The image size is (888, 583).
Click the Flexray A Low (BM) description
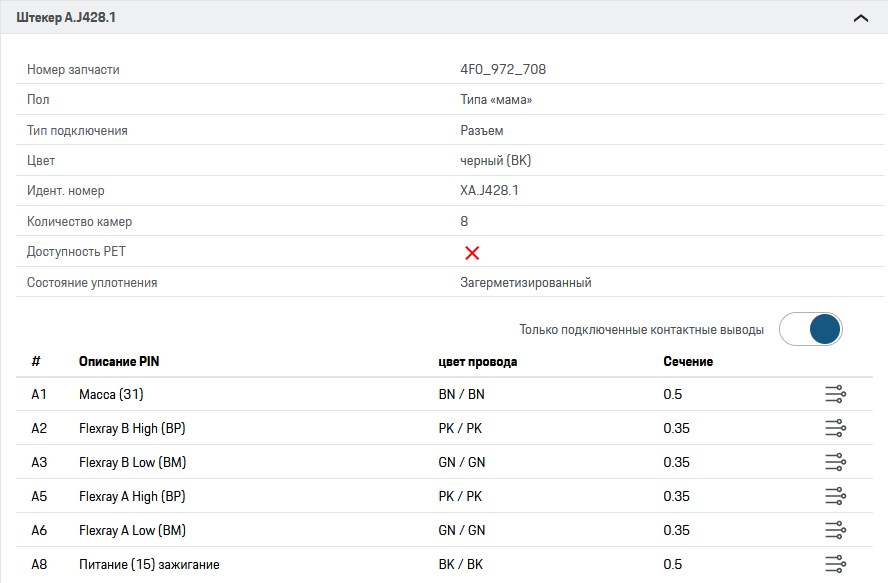pos(132,530)
